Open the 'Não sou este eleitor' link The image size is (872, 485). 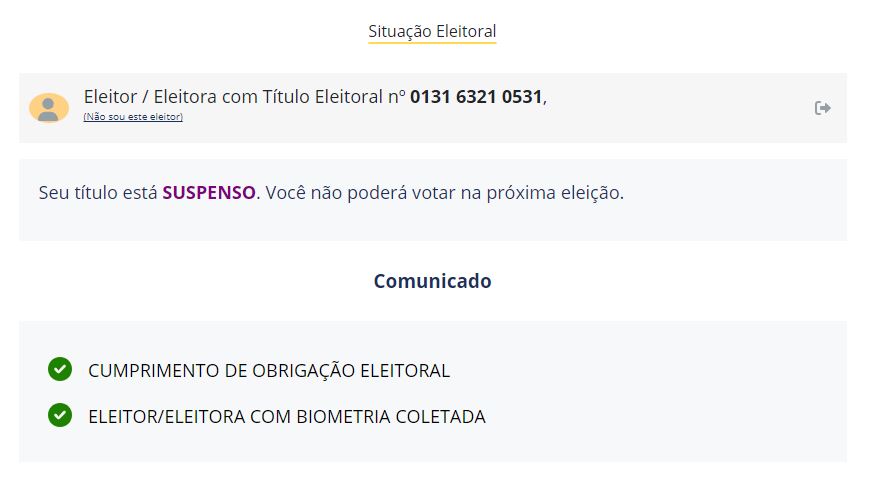point(133,117)
